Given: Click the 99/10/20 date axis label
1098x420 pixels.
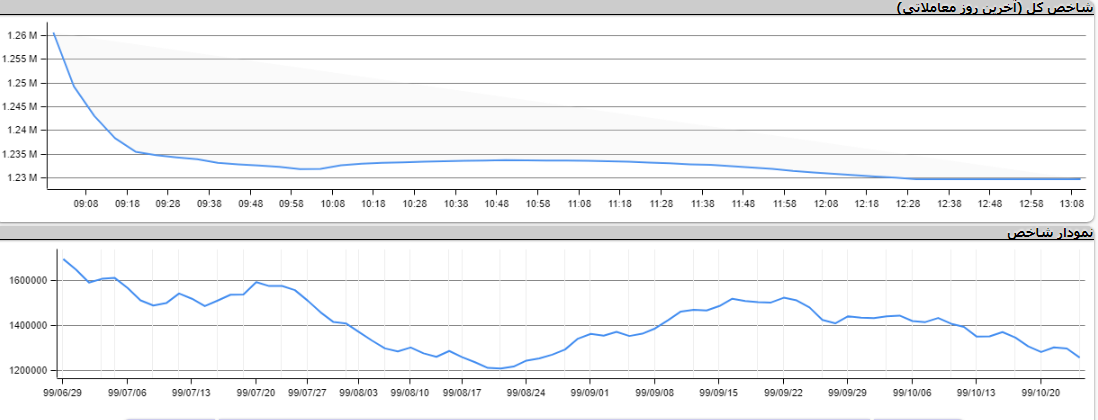Looking at the screenshot, I should click(x=1043, y=393).
